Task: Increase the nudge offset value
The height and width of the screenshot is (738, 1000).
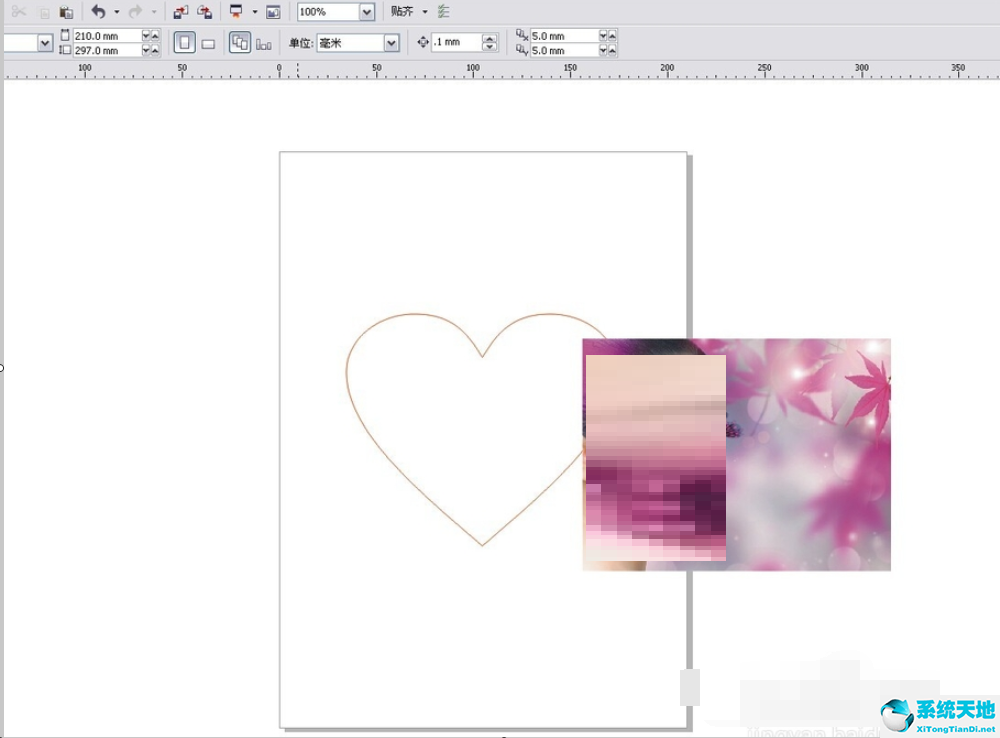Action: click(489, 39)
